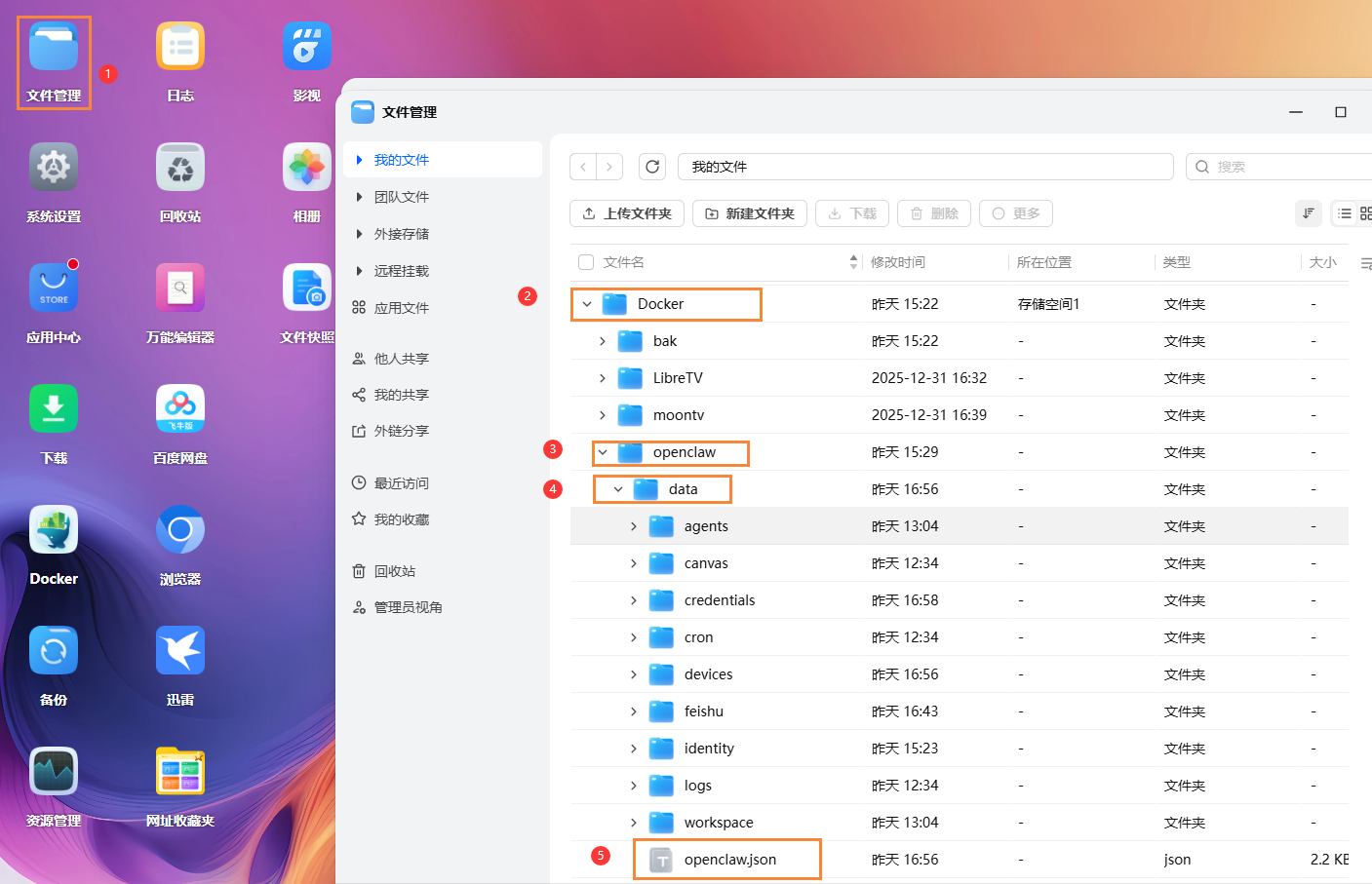Click the 上传文件夹 button

[626, 213]
